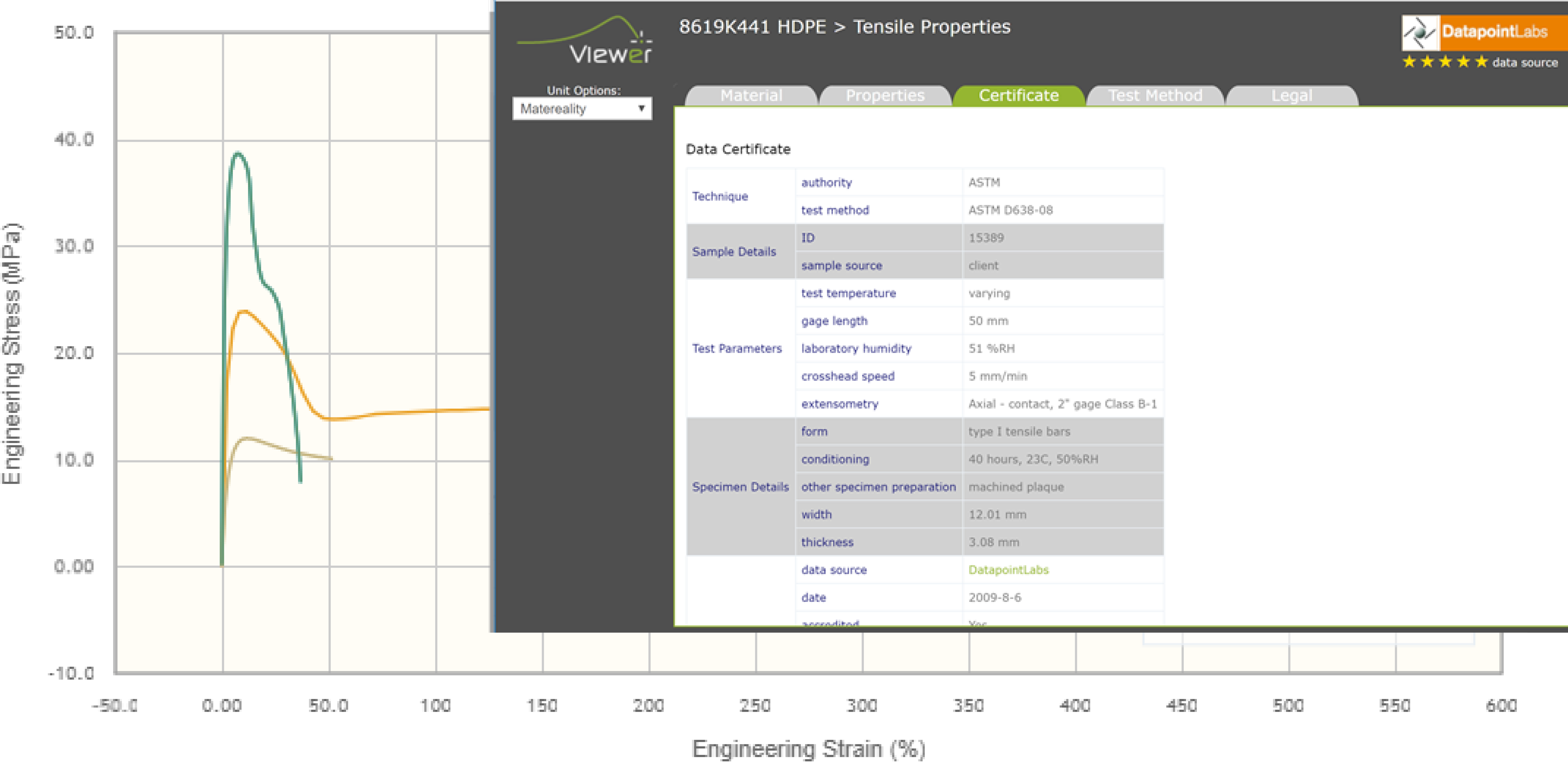Open the Test Method tab
This screenshot has height=783, width=1568.
[x=1155, y=96]
